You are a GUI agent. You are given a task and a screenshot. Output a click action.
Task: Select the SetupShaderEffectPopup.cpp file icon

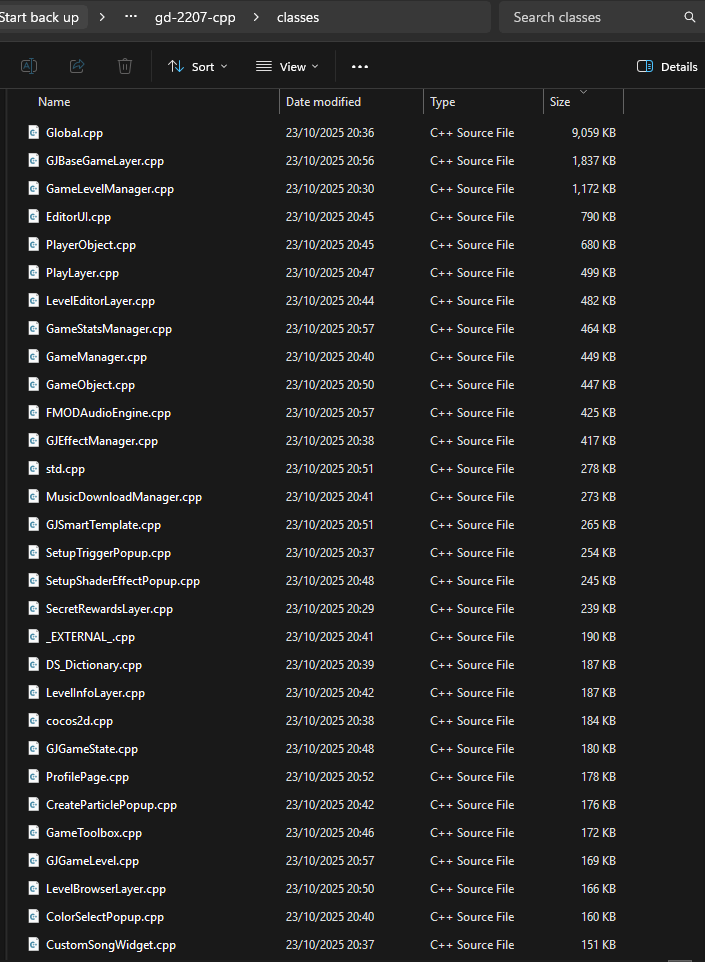point(34,581)
